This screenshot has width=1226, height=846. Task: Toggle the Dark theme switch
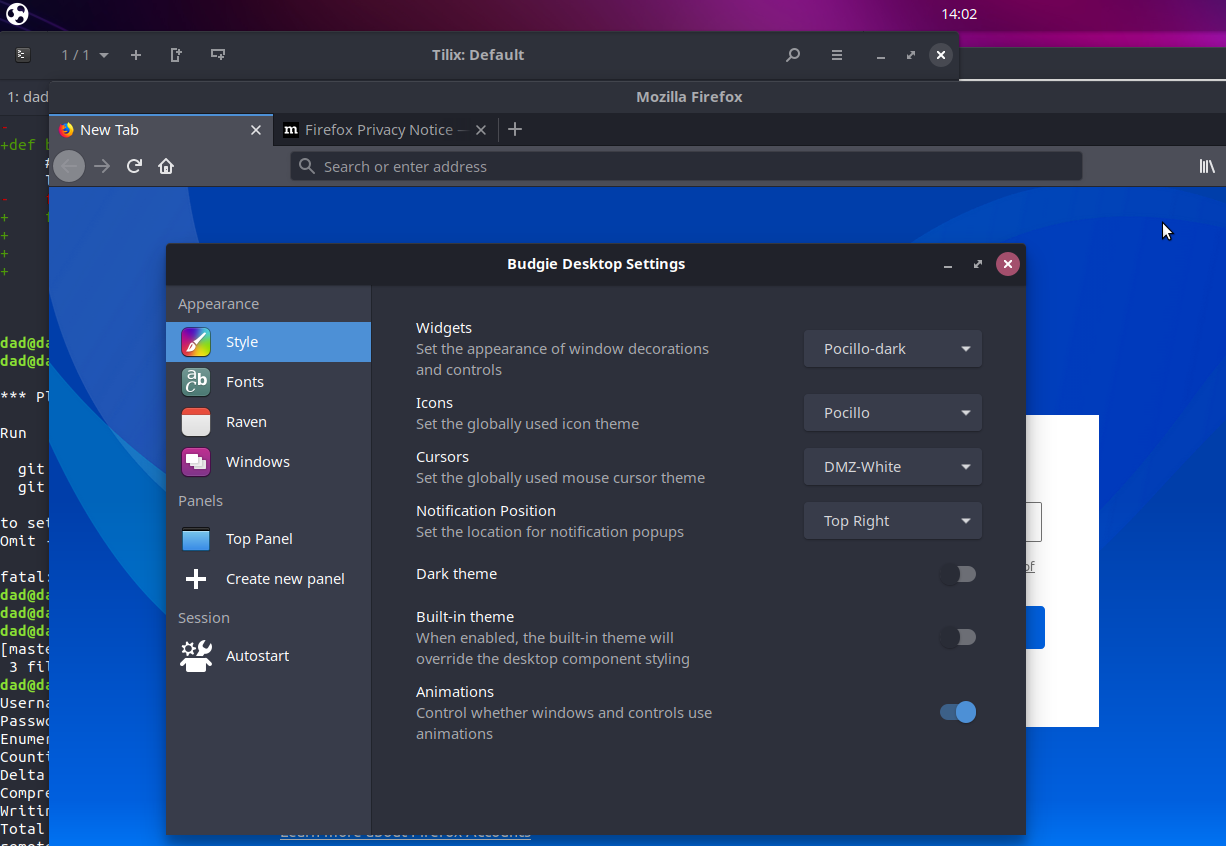(958, 574)
